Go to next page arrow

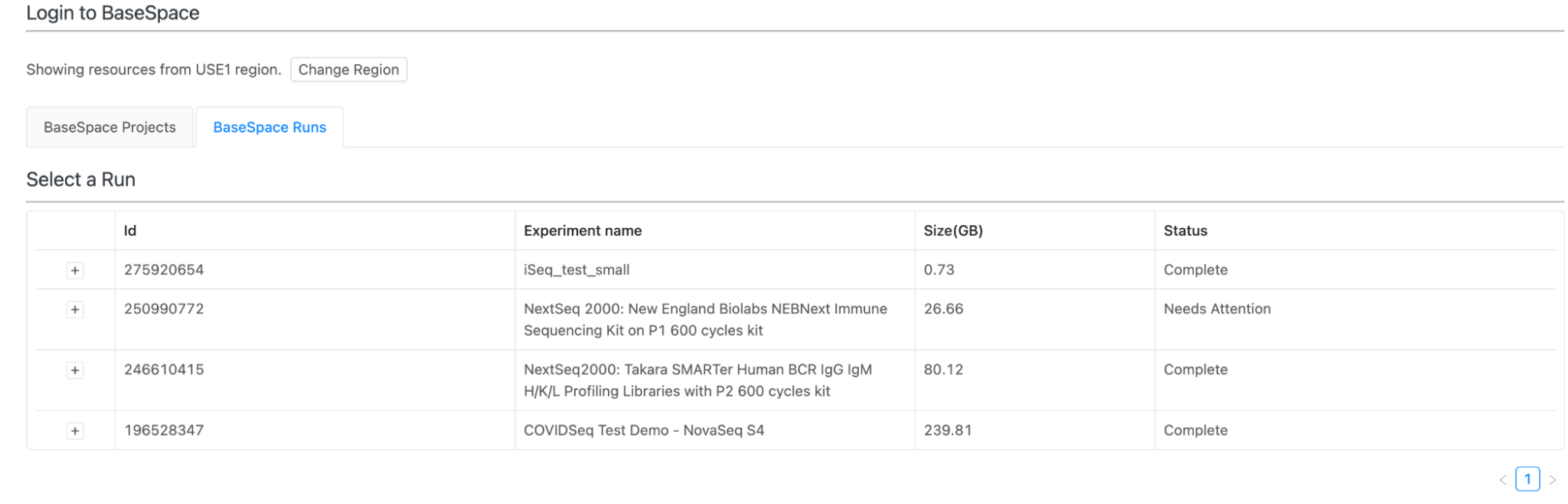1552,480
